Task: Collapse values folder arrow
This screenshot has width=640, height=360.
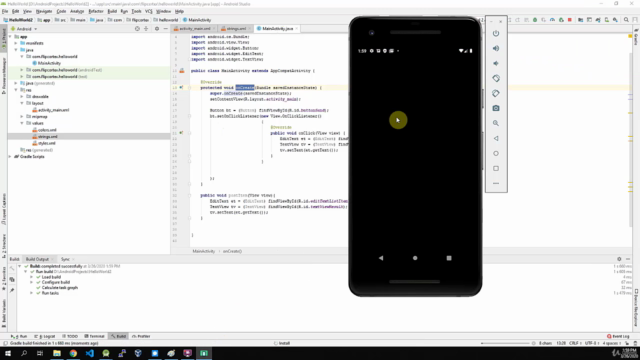Action: click(22, 123)
